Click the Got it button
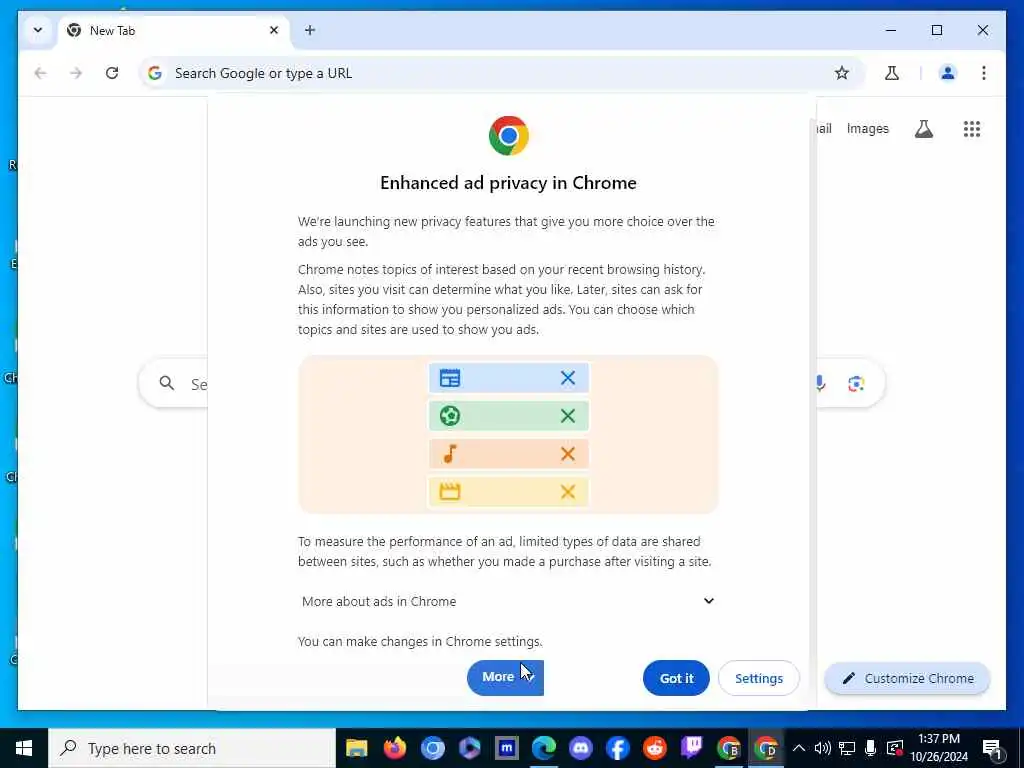Image resolution: width=1024 pixels, height=768 pixels. coord(676,678)
